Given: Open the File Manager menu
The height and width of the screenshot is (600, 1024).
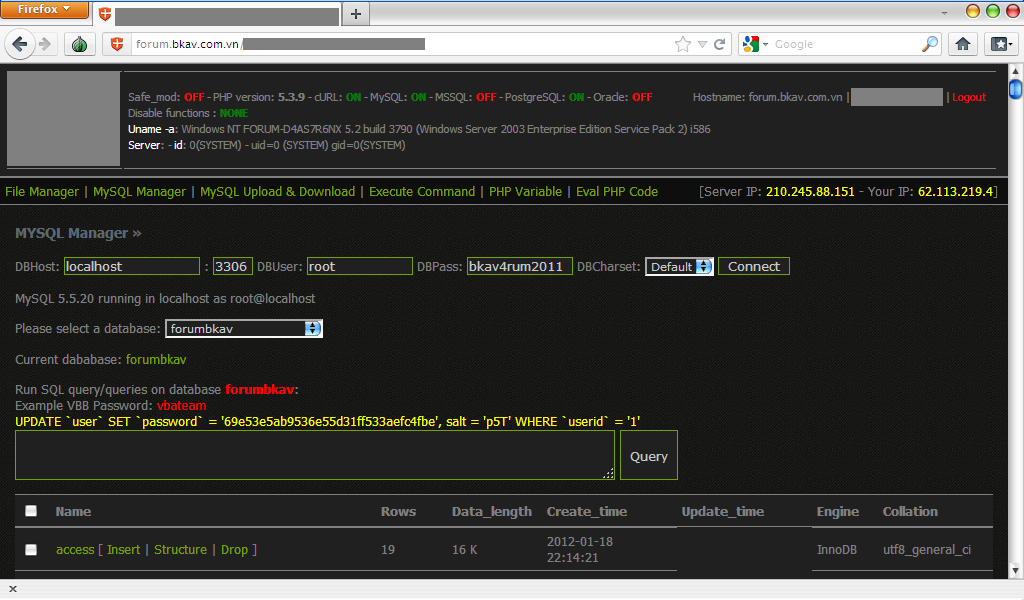Looking at the screenshot, I should pyautogui.click(x=42, y=192).
